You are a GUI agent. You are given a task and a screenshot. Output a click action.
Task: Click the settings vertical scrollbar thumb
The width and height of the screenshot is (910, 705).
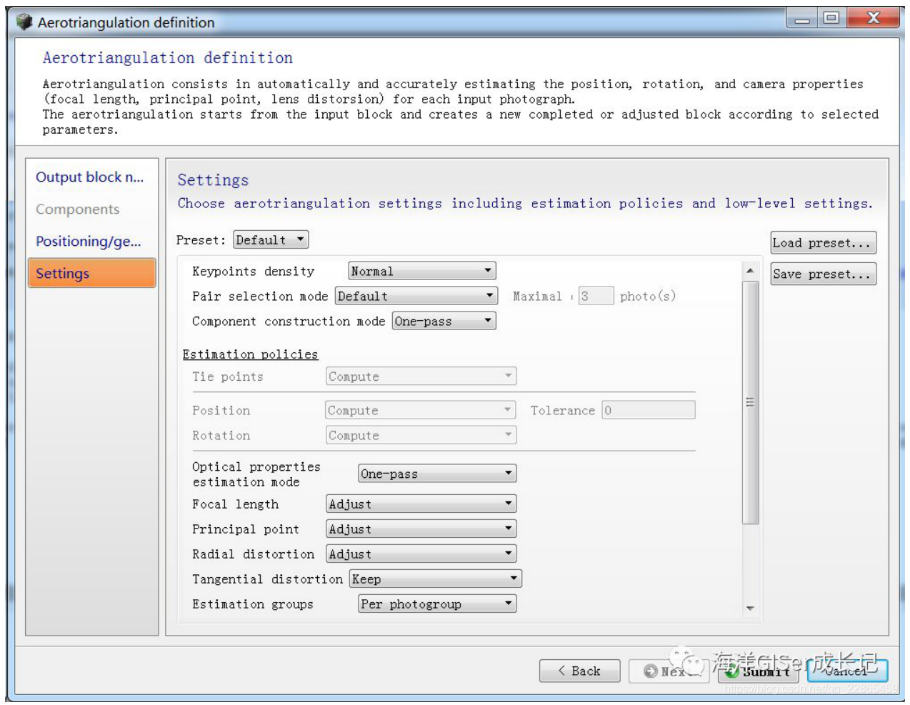(x=750, y=402)
